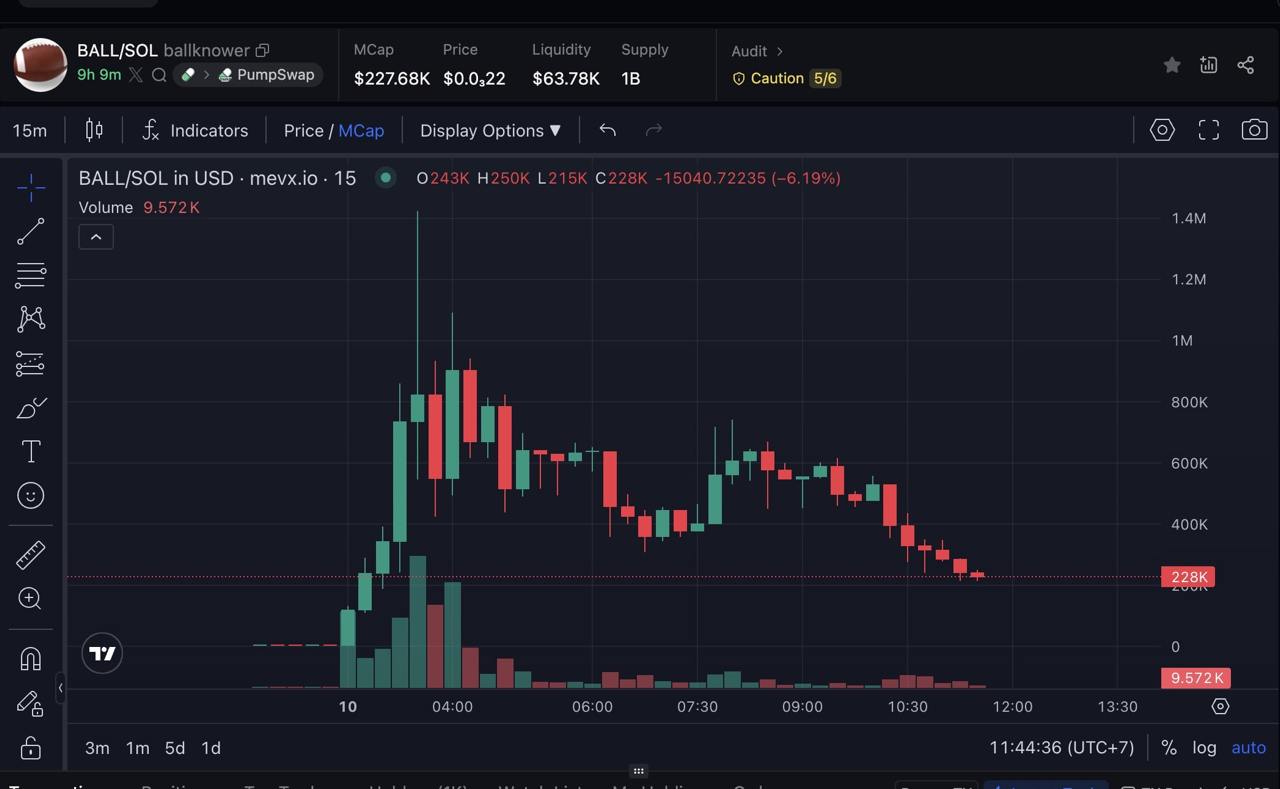Screen dimensions: 1280x789
Task: Click the 04:00 time axis label
Action: tap(452, 706)
